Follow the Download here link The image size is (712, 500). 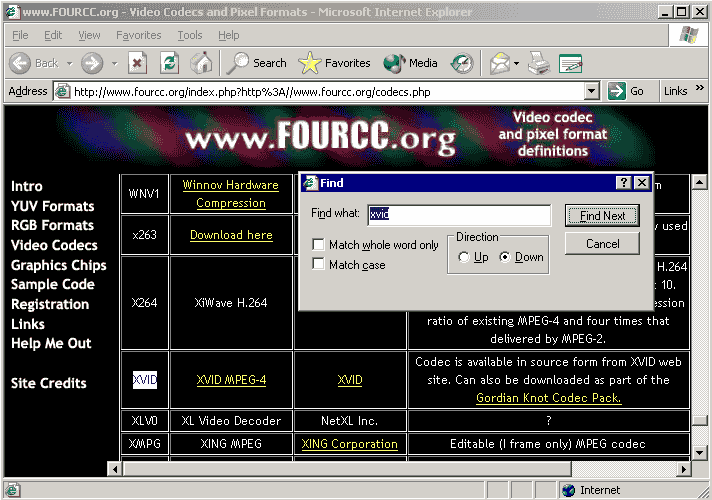pos(231,235)
